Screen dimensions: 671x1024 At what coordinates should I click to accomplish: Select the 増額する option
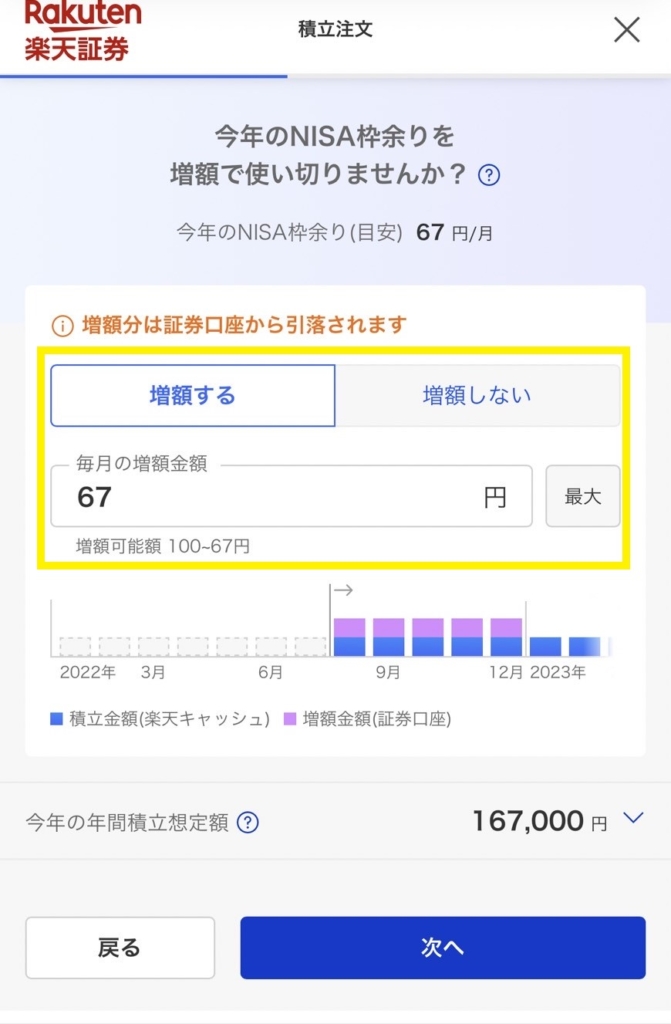click(x=193, y=396)
